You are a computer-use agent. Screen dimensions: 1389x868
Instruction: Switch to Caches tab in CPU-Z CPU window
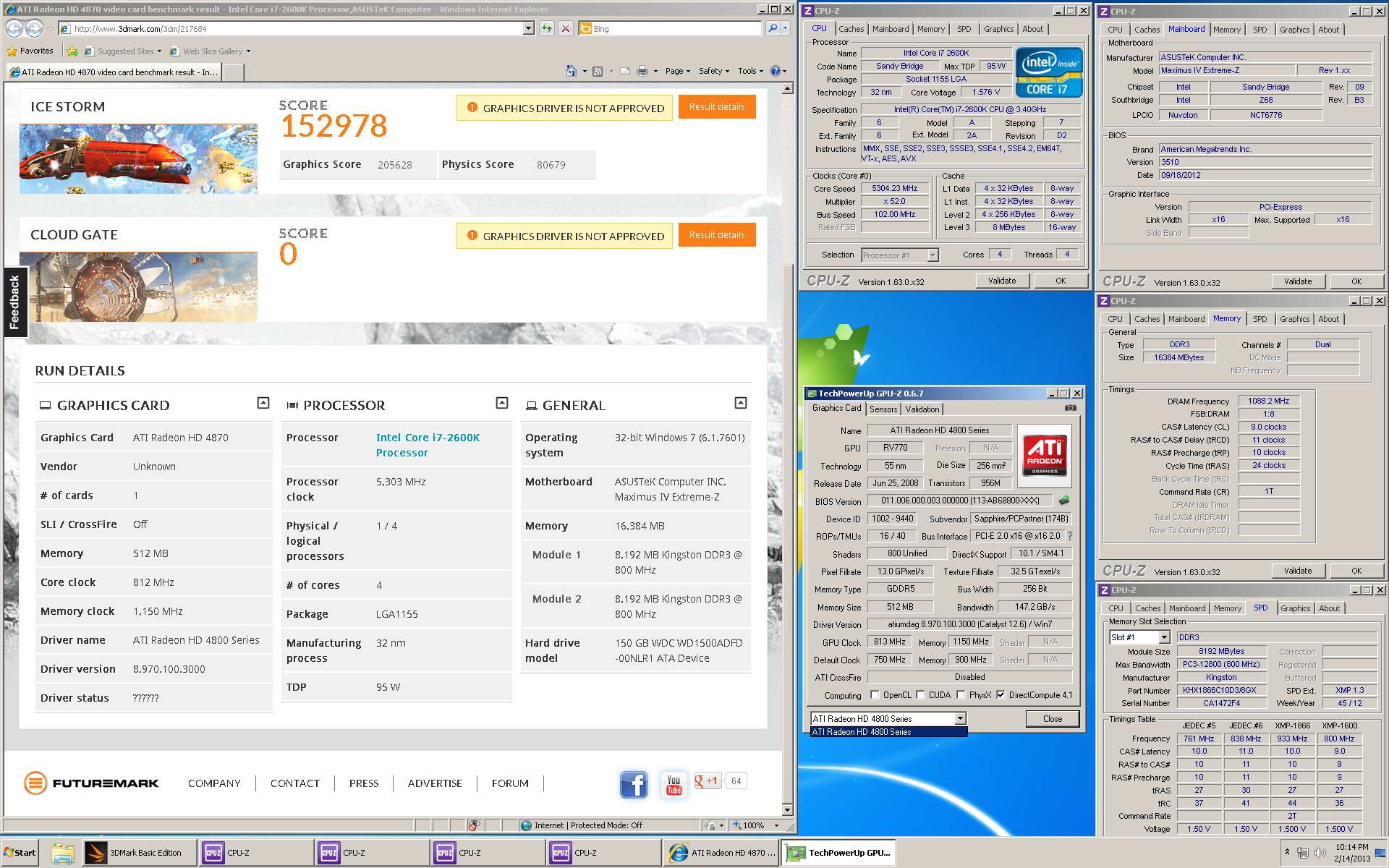(851, 29)
